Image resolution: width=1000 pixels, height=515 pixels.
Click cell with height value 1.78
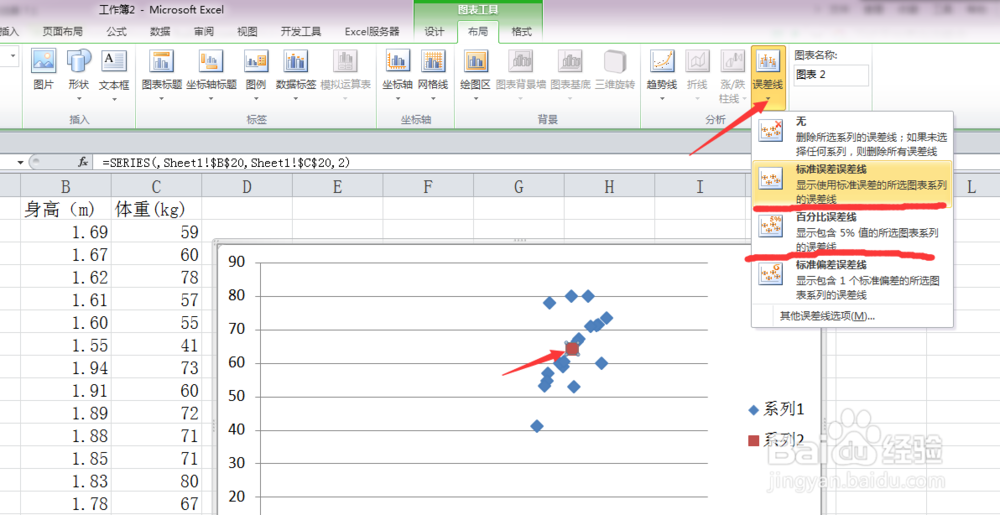click(66, 503)
